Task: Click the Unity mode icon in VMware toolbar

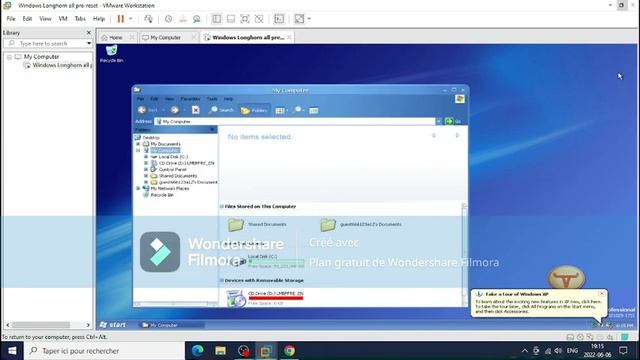Action: click(x=259, y=19)
